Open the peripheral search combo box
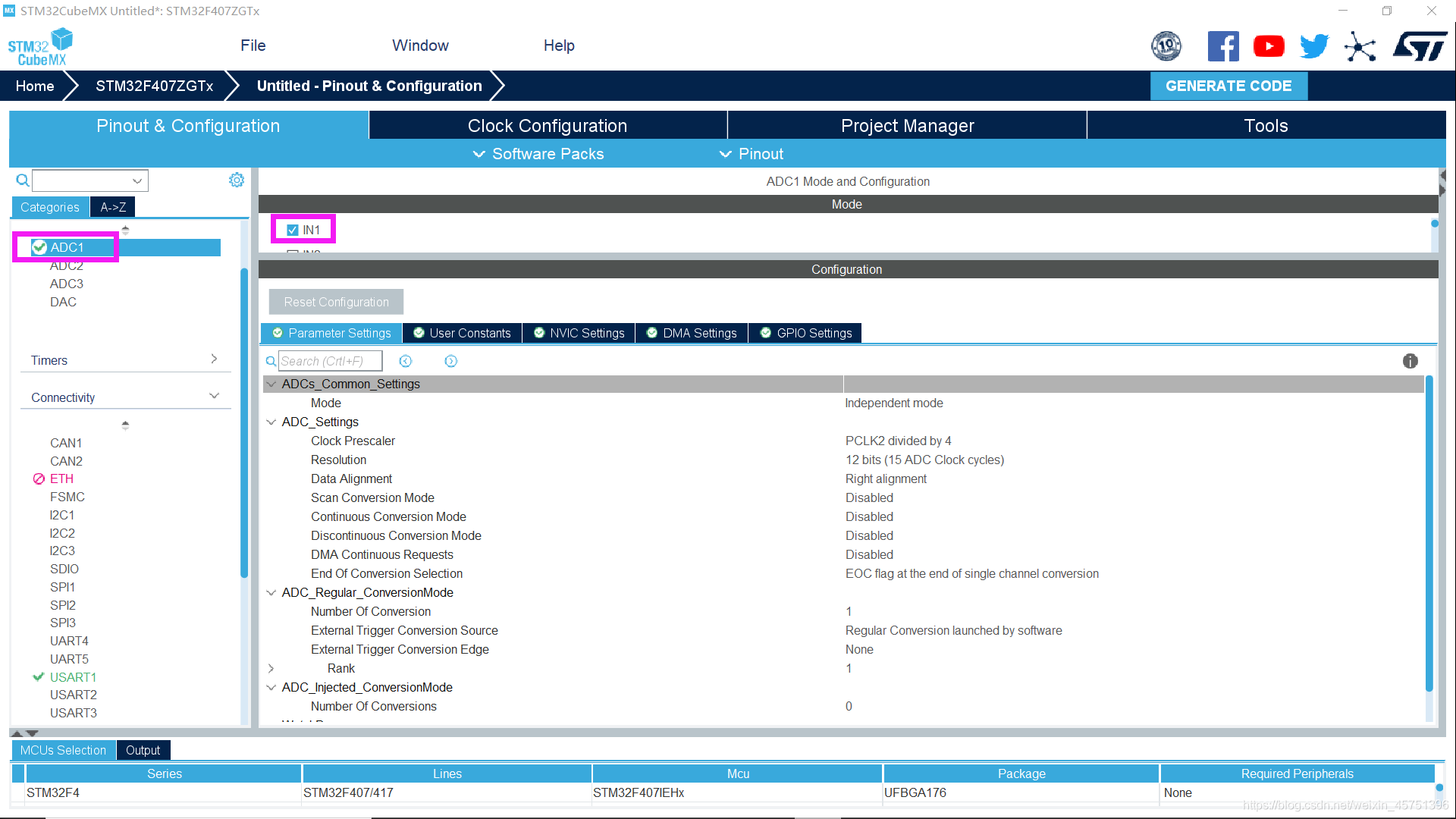The width and height of the screenshot is (1456, 819). [x=89, y=180]
